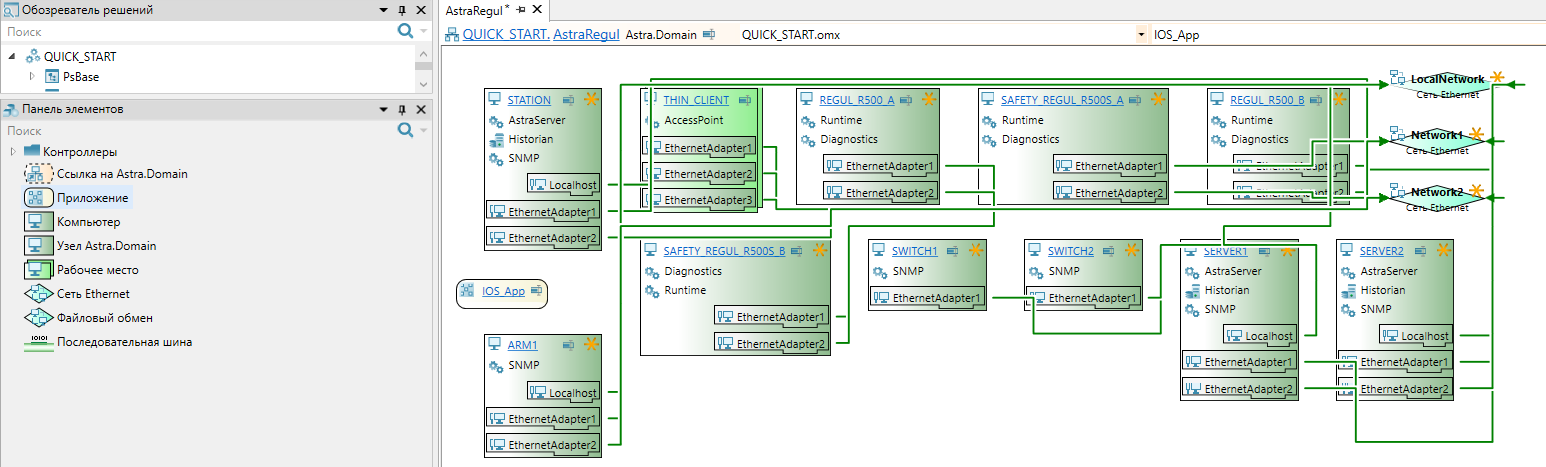Open the SERVER2 node link

(1382, 251)
